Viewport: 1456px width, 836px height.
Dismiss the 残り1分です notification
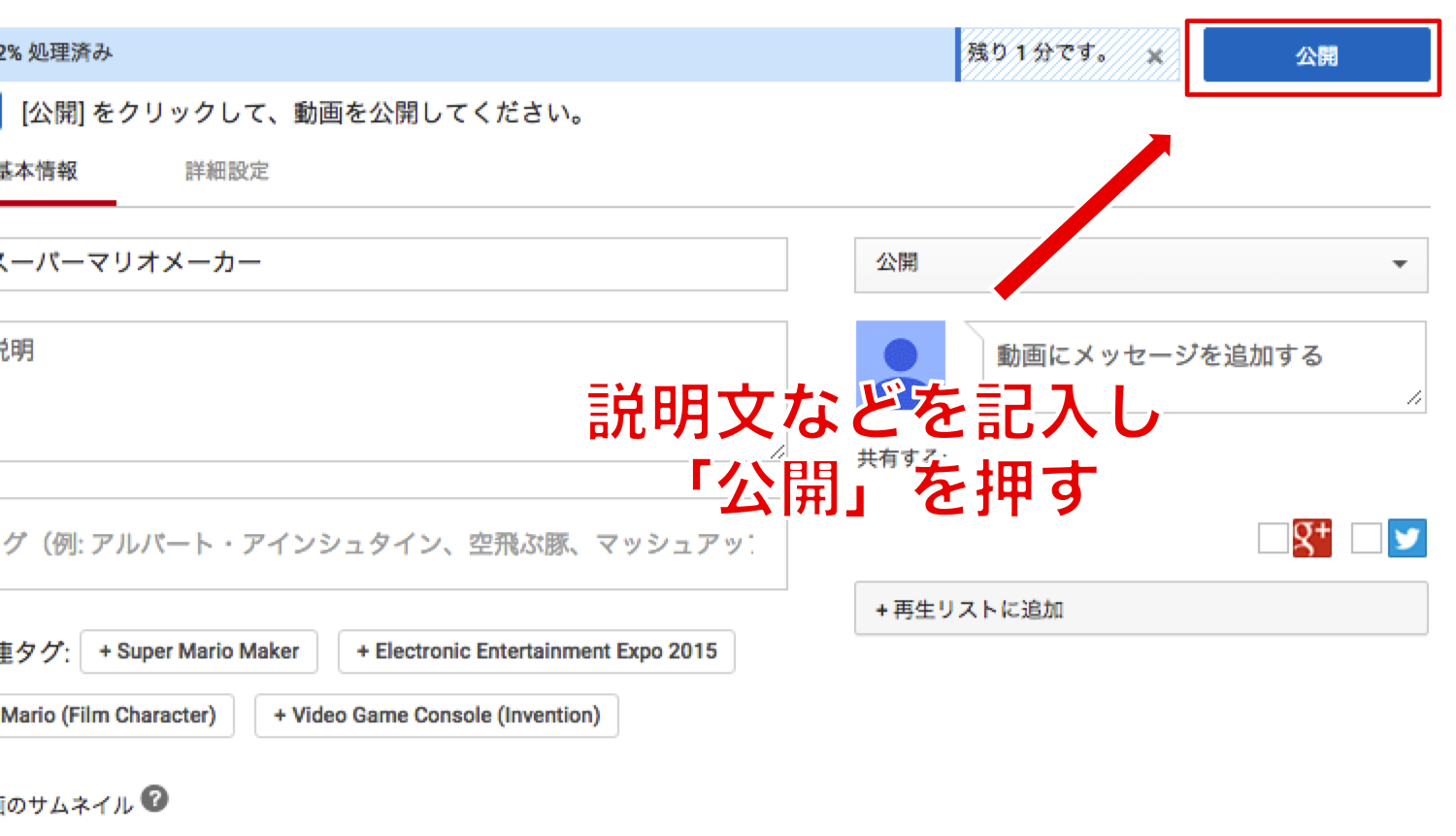tap(1154, 57)
